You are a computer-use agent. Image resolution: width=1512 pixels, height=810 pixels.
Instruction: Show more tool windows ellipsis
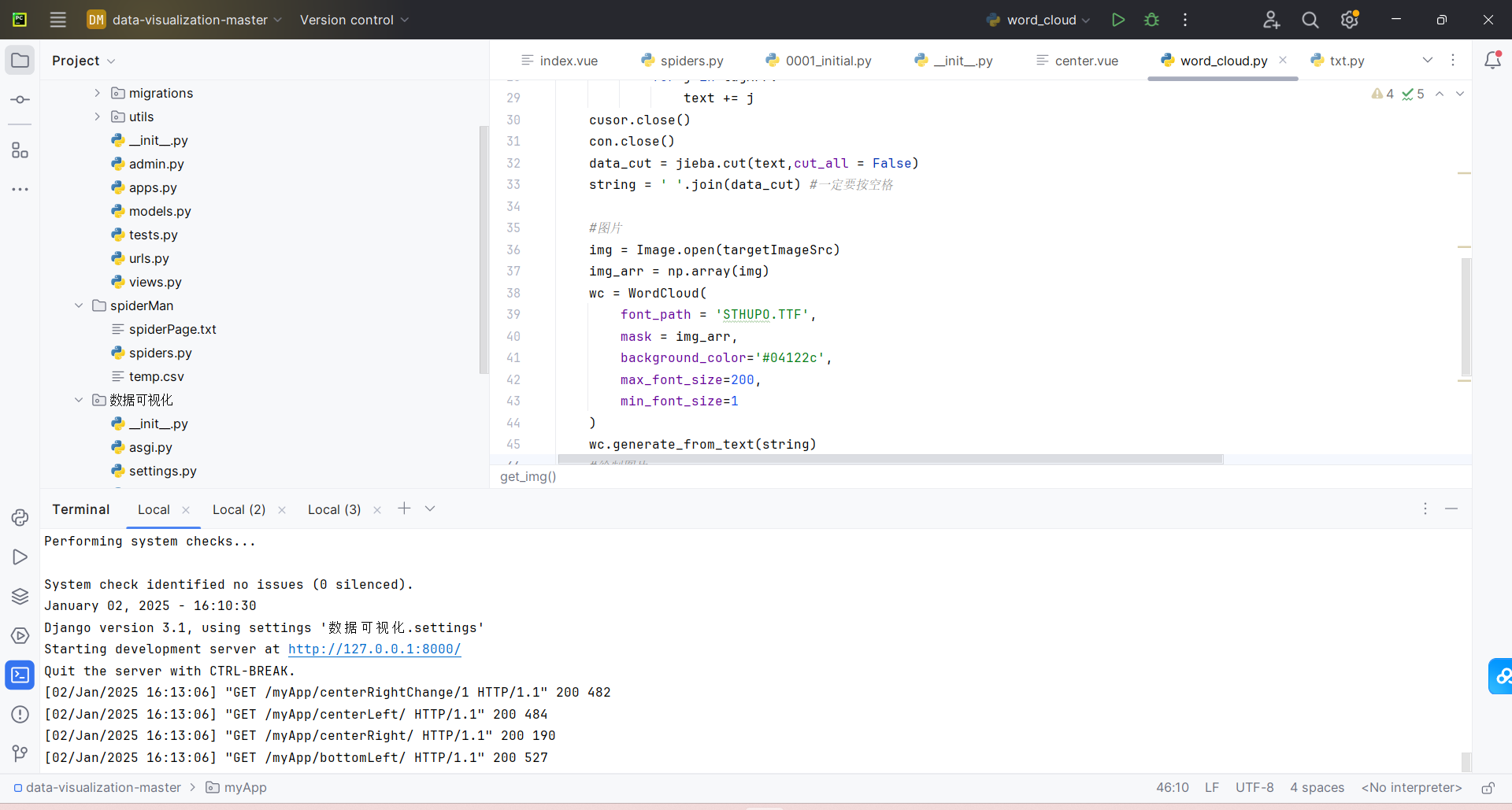(x=20, y=190)
